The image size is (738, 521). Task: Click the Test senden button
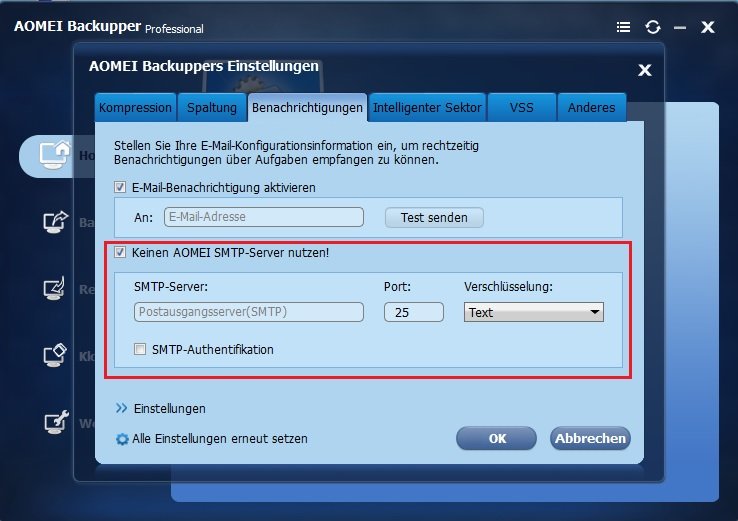coord(434,217)
